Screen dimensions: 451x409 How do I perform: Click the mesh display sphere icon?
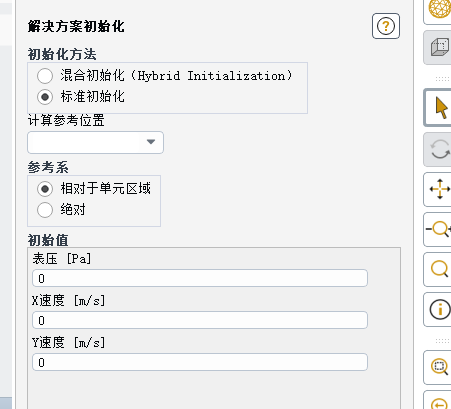coord(439,10)
